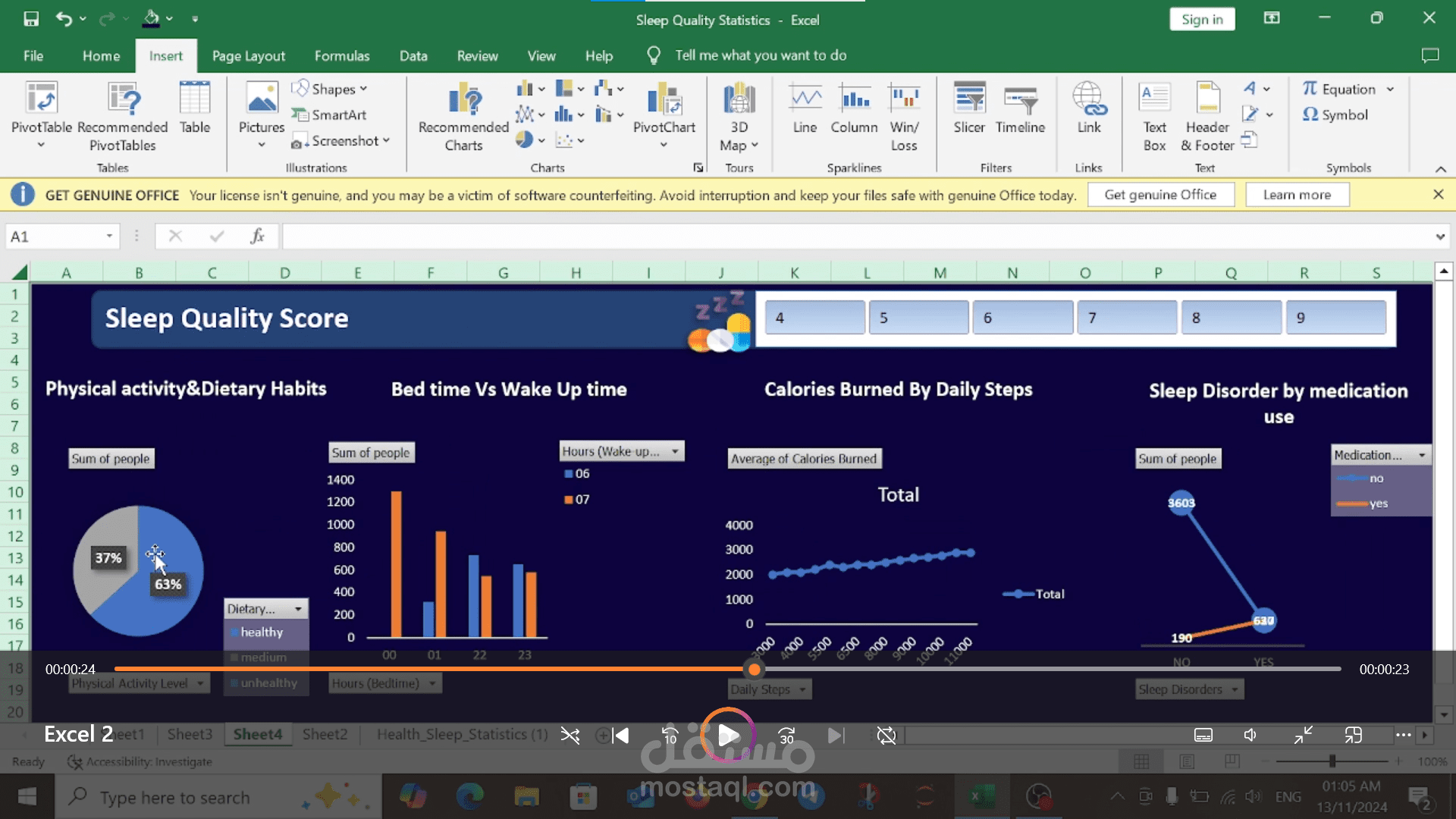
Task: Expand the Shapes dropdown
Action: (x=332, y=89)
